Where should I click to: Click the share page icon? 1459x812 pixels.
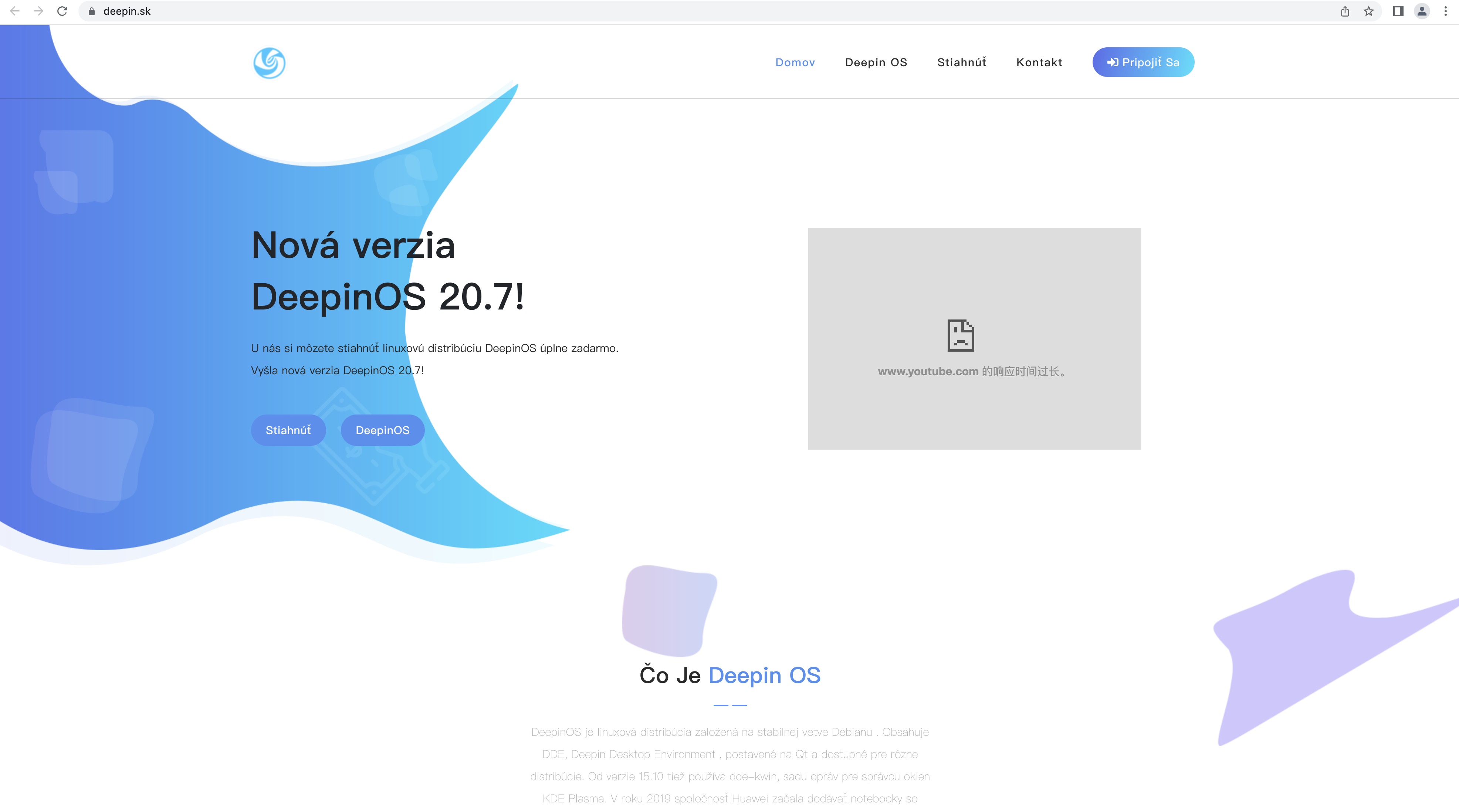click(1345, 11)
